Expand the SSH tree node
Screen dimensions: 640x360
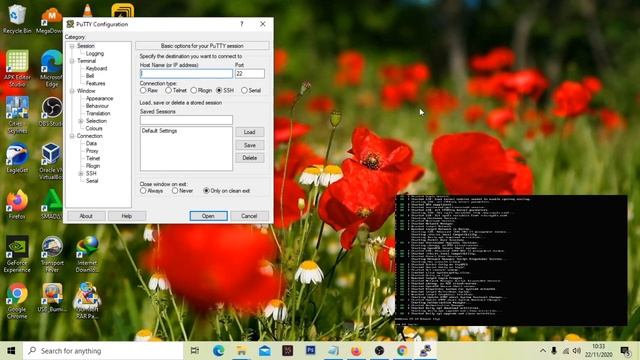click(81, 173)
